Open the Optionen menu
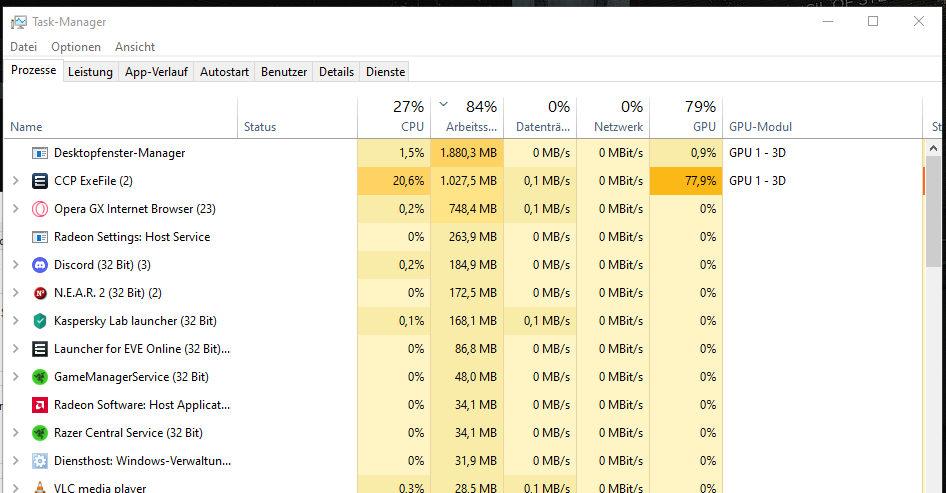The width and height of the screenshot is (946, 493). point(76,47)
